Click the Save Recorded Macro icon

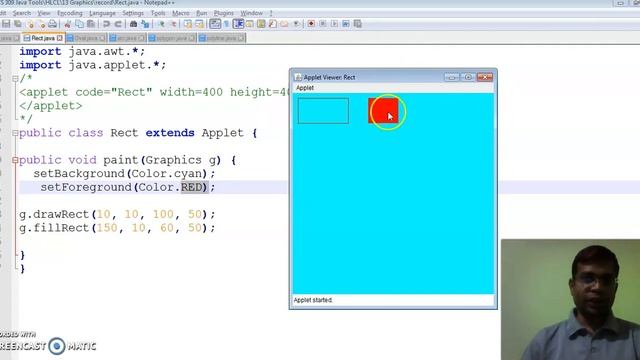[x=358, y=24]
